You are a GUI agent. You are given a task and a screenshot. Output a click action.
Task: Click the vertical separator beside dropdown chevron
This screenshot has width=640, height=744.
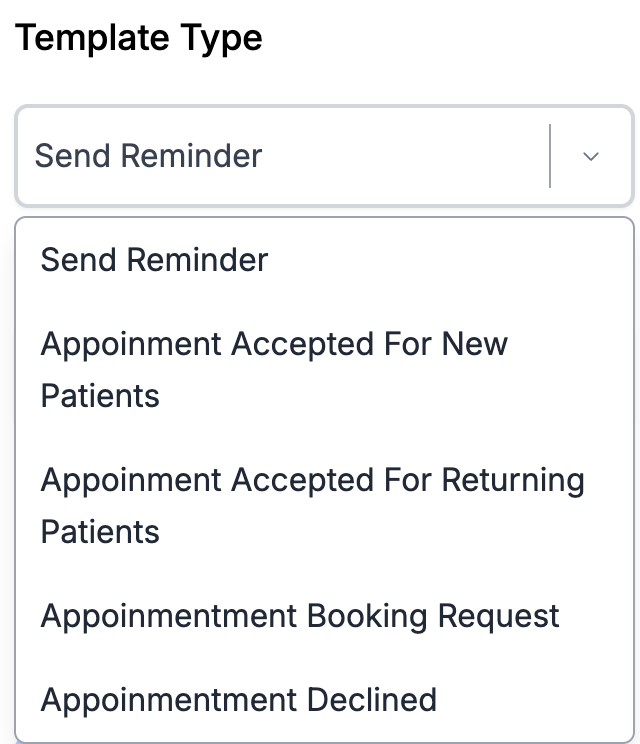[550, 156]
